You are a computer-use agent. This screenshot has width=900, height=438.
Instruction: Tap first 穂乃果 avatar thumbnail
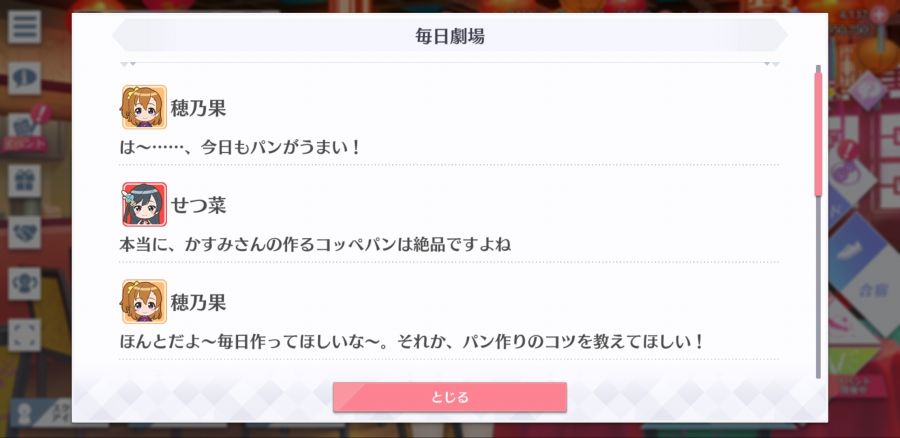click(144, 107)
